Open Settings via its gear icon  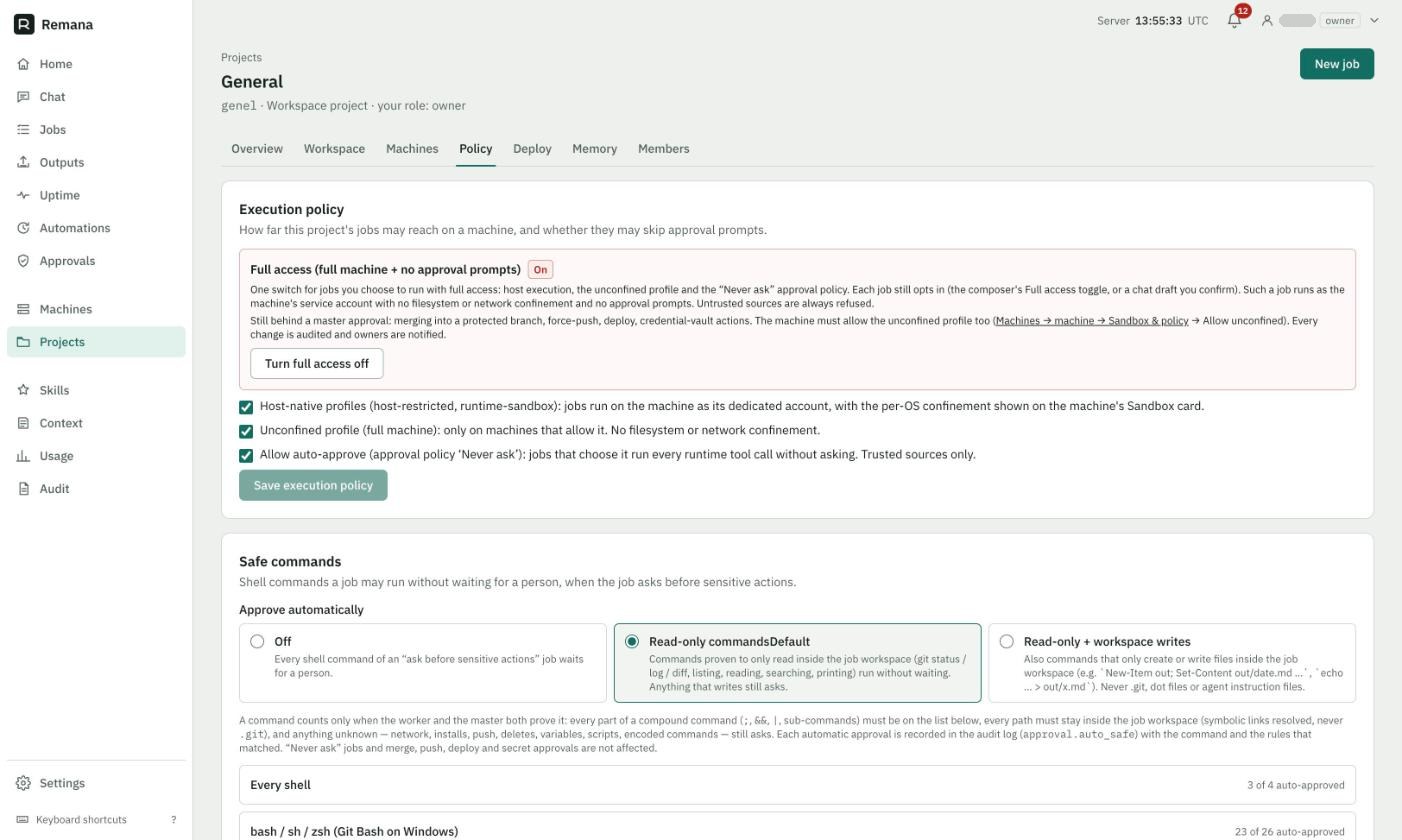click(23, 783)
